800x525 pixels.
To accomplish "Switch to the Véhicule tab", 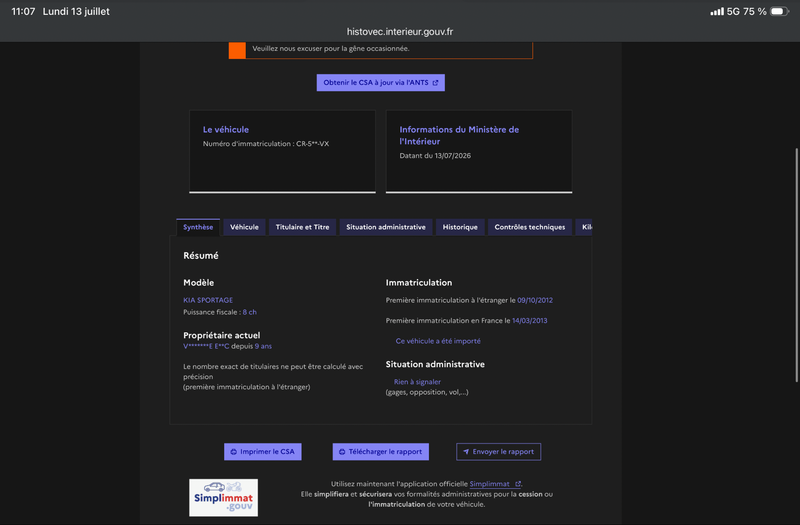I will tap(244, 227).
